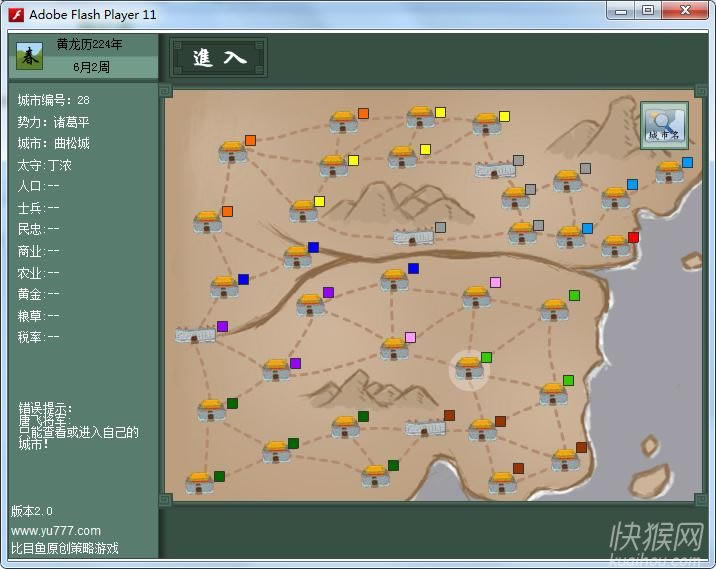Toggle city names with the 城市名 magnifier
The height and width of the screenshot is (569, 716).
coord(664,125)
